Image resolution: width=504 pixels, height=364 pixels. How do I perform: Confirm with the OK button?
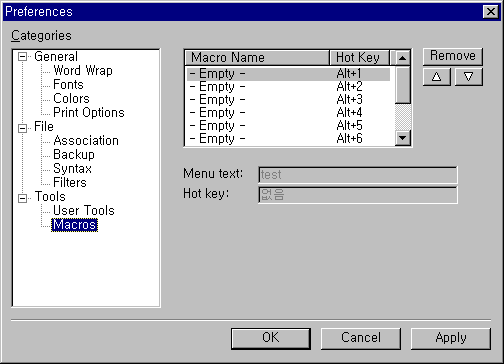(271, 338)
